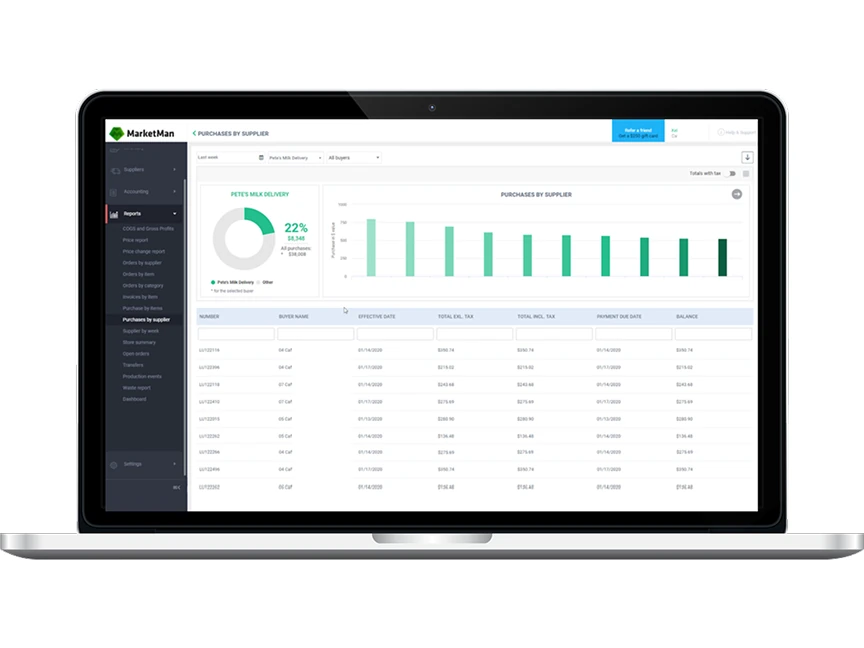The width and height of the screenshot is (864, 648).
Task: Click the Settings gear icon in sidebar
Action: coord(114,464)
